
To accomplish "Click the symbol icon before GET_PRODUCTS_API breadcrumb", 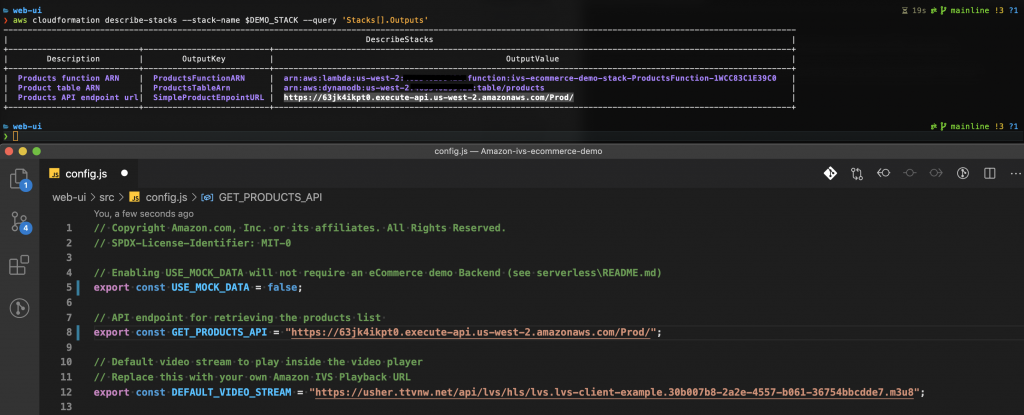I will [x=207, y=197].
